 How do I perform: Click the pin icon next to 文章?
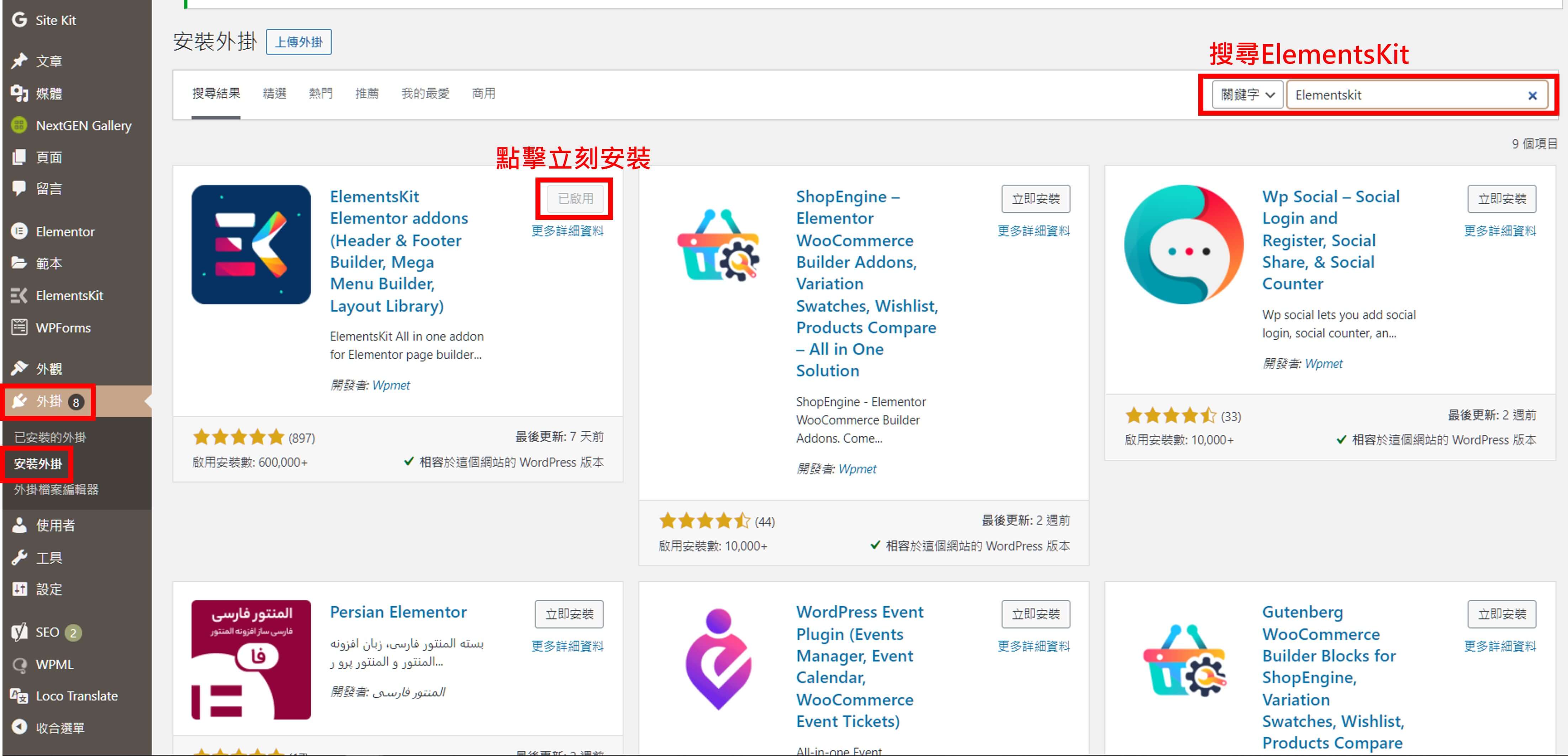[20, 61]
